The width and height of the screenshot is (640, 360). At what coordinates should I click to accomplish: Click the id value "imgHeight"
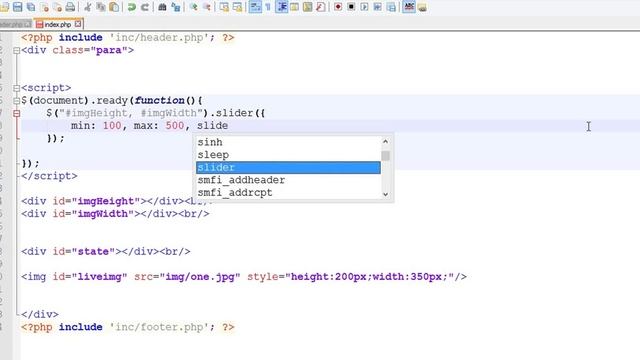(106, 201)
